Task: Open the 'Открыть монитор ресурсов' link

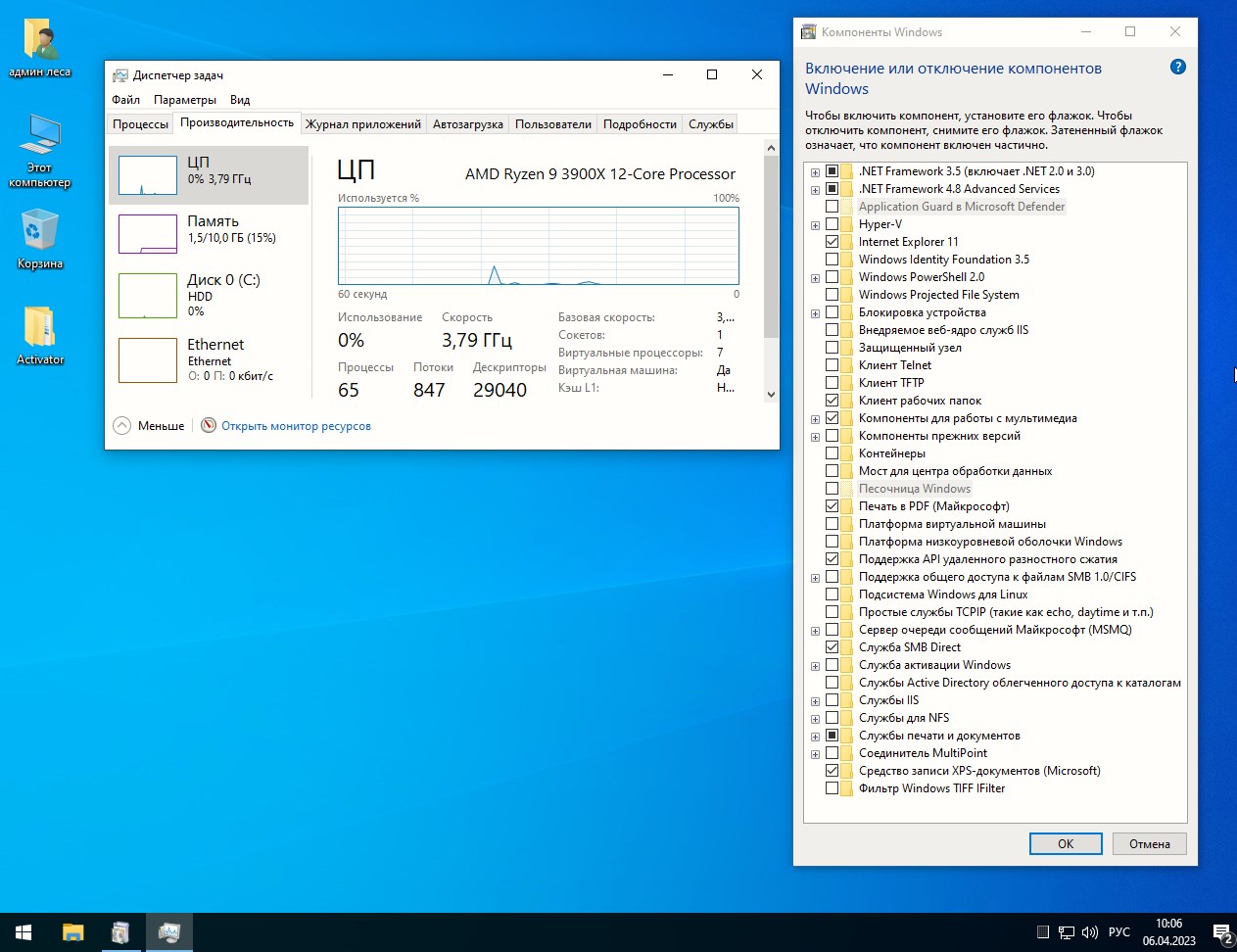Action: pos(296,426)
